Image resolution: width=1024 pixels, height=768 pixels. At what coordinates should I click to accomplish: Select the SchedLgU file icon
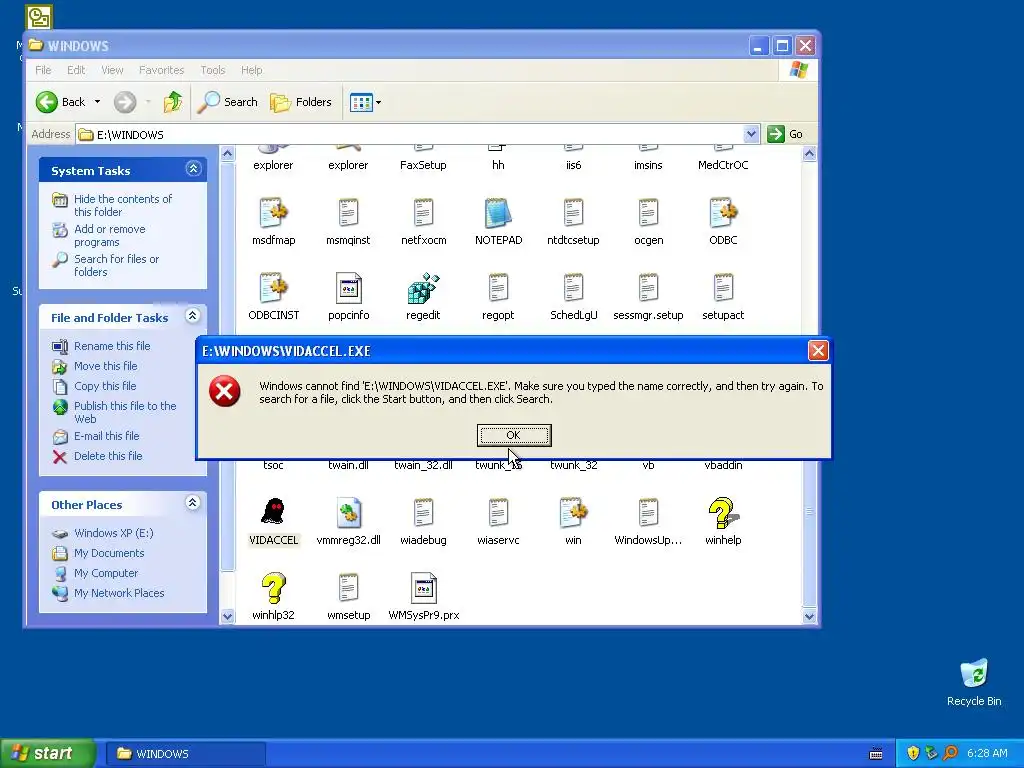point(573,288)
